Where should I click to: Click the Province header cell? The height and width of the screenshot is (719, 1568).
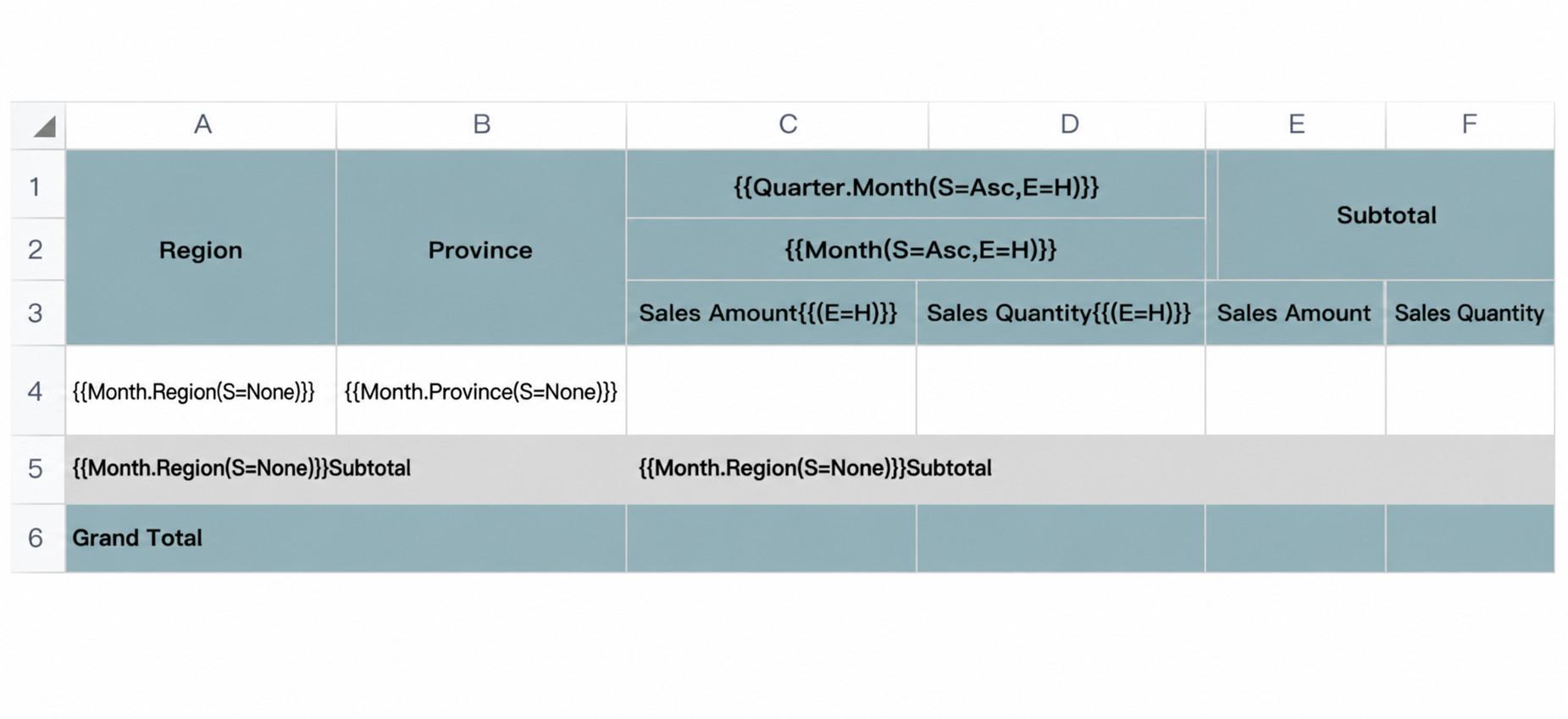pyautogui.click(x=481, y=248)
